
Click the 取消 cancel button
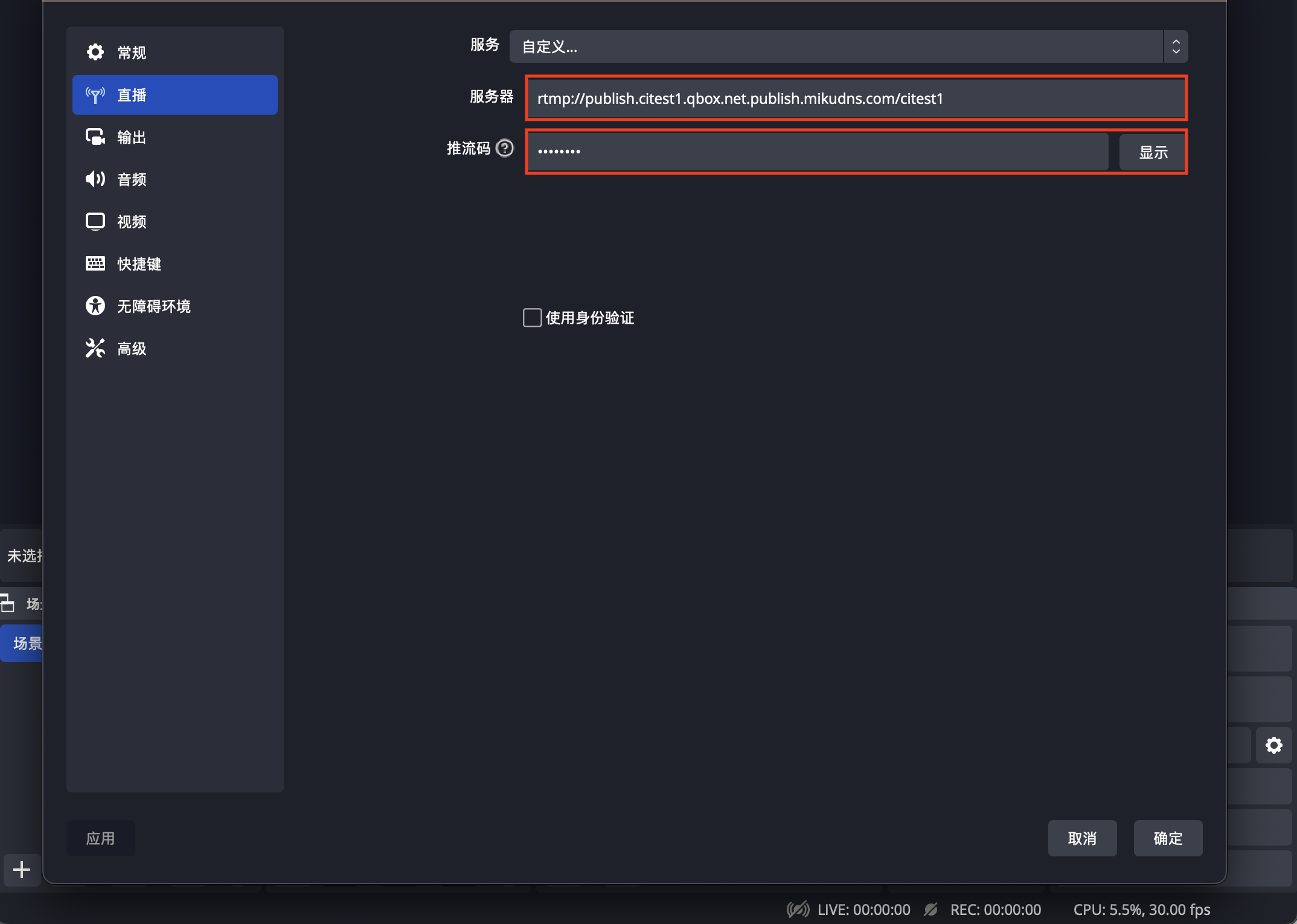[x=1082, y=838]
